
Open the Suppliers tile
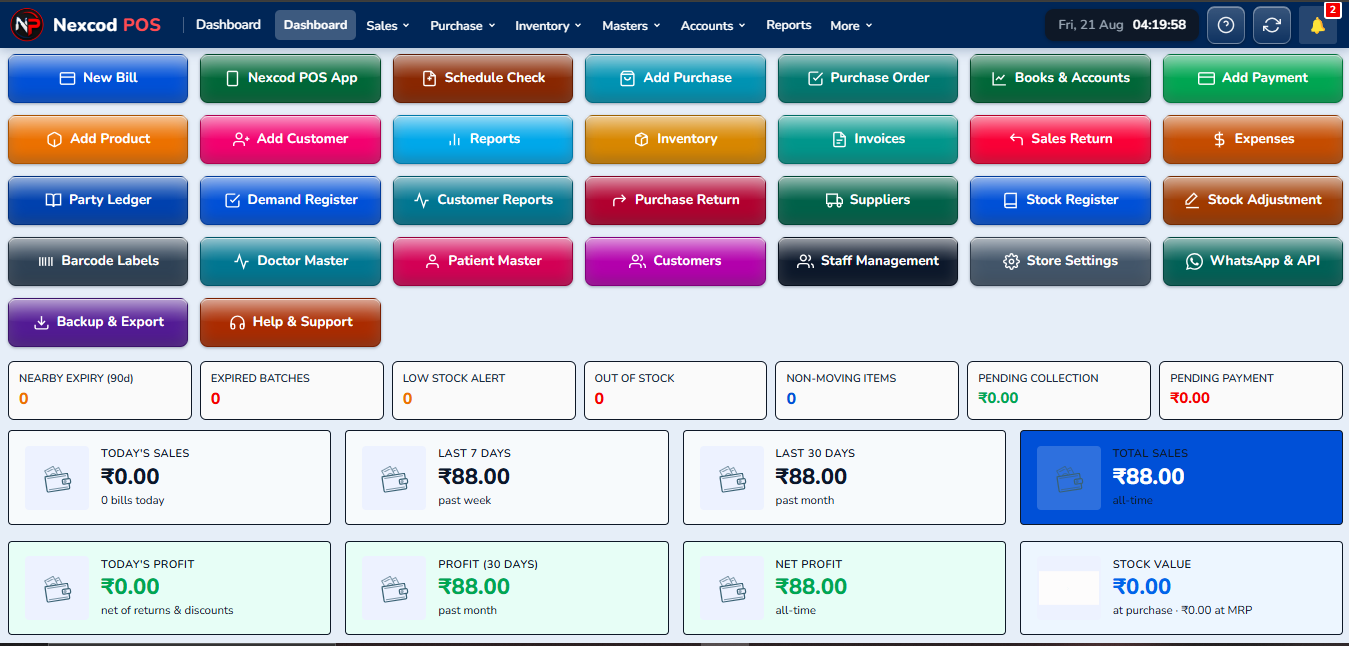[x=868, y=200]
